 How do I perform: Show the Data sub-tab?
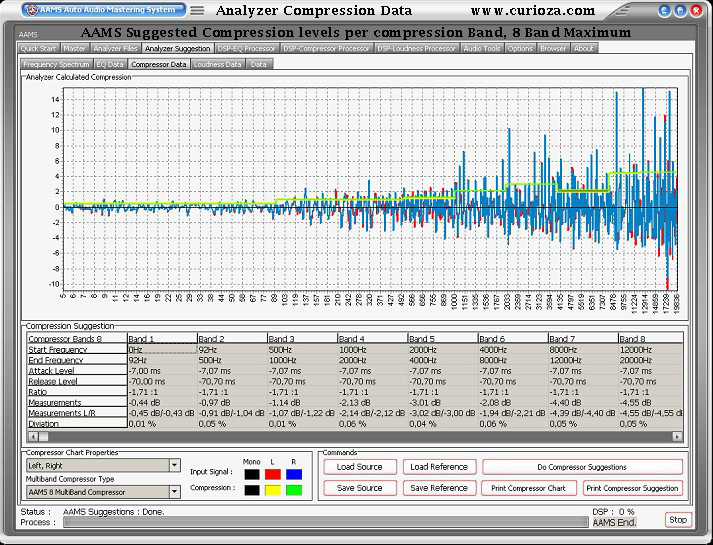(258, 64)
